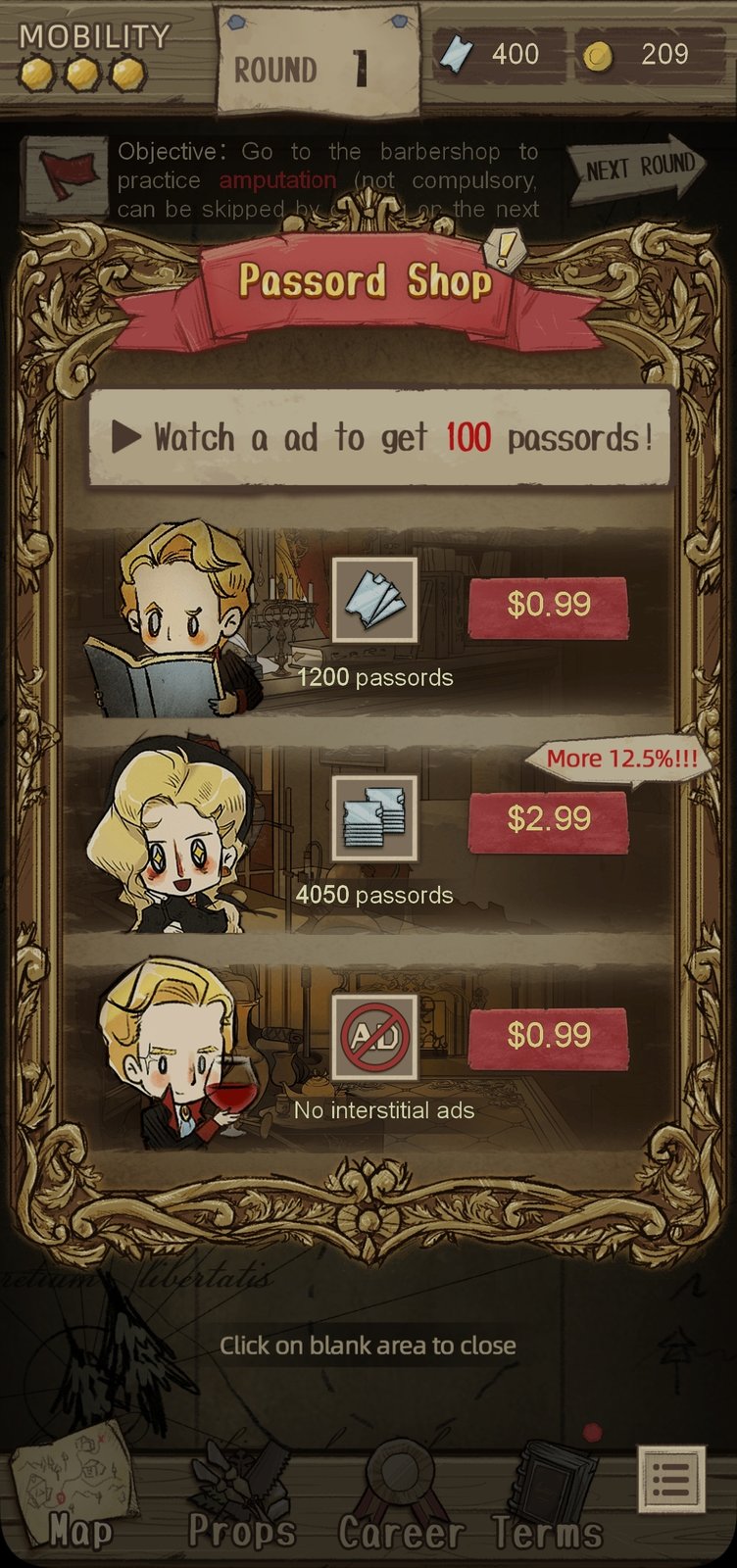Click the 4050 passords ticket stack icon
737x1568 pixels.
pyautogui.click(x=375, y=817)
